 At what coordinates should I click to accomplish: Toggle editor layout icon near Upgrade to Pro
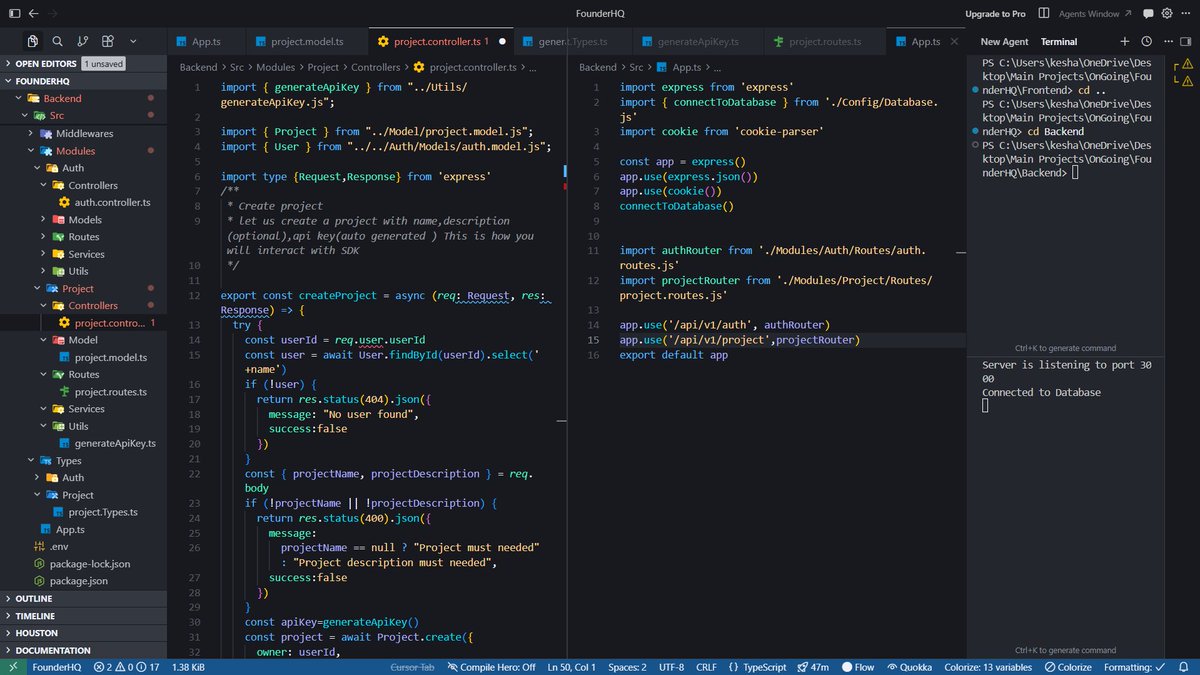[x=1044, y=14]
